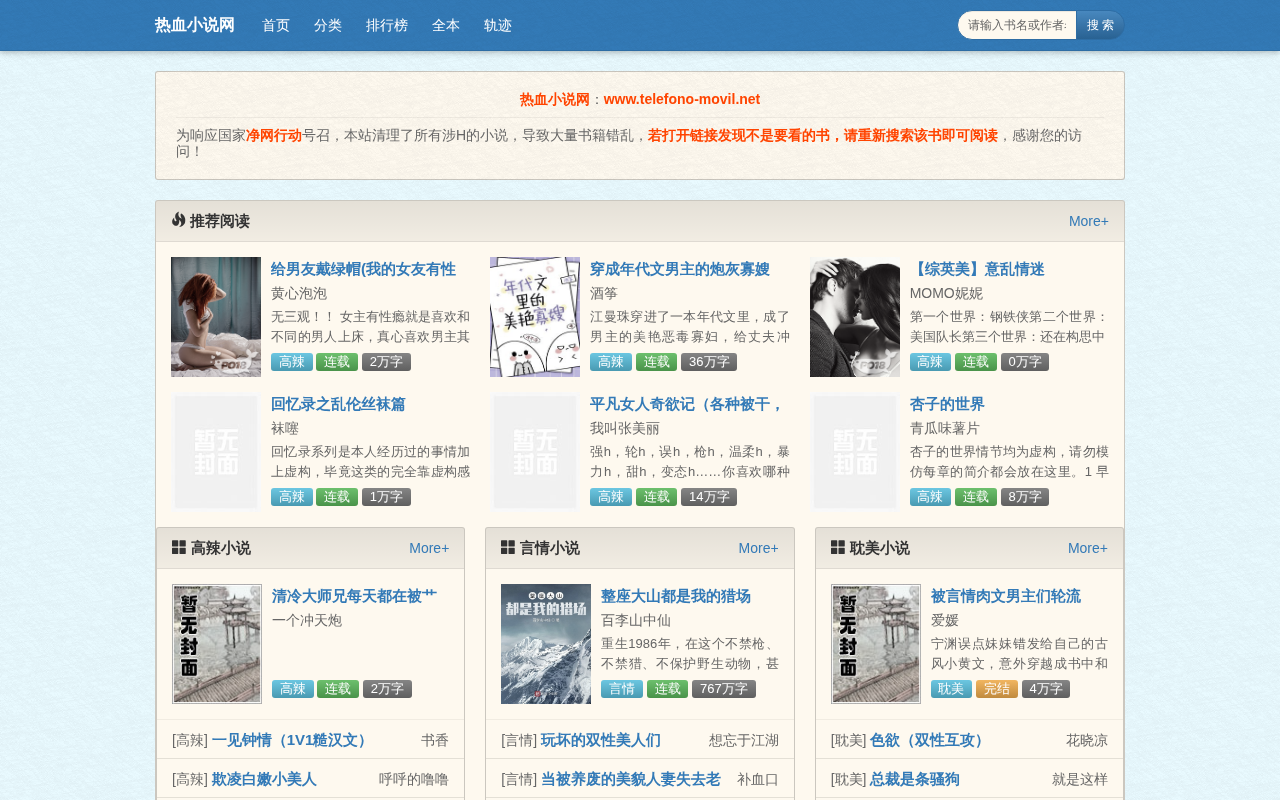Open More+ link in 推荐阅读 section
Viewport: 1280px width, 800px height.
tap(1089, 221)
